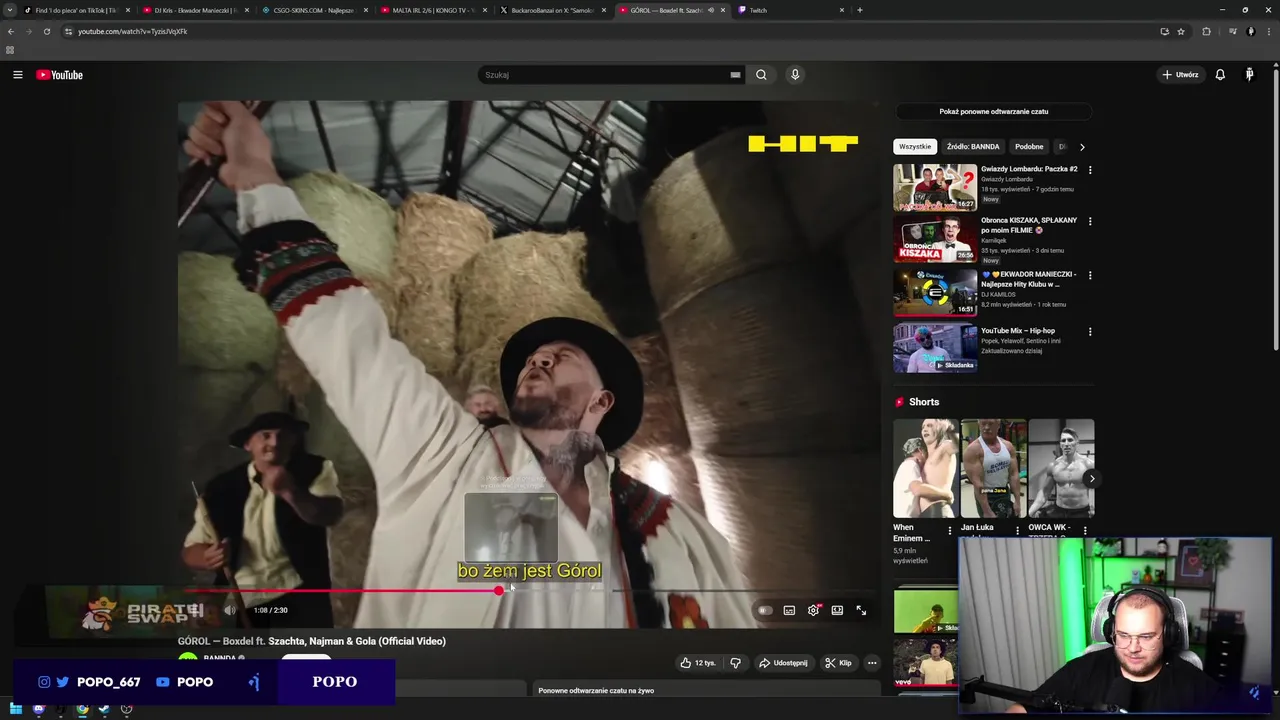
Task: Like the video with 12 tys.
Action: pos(698,663)
